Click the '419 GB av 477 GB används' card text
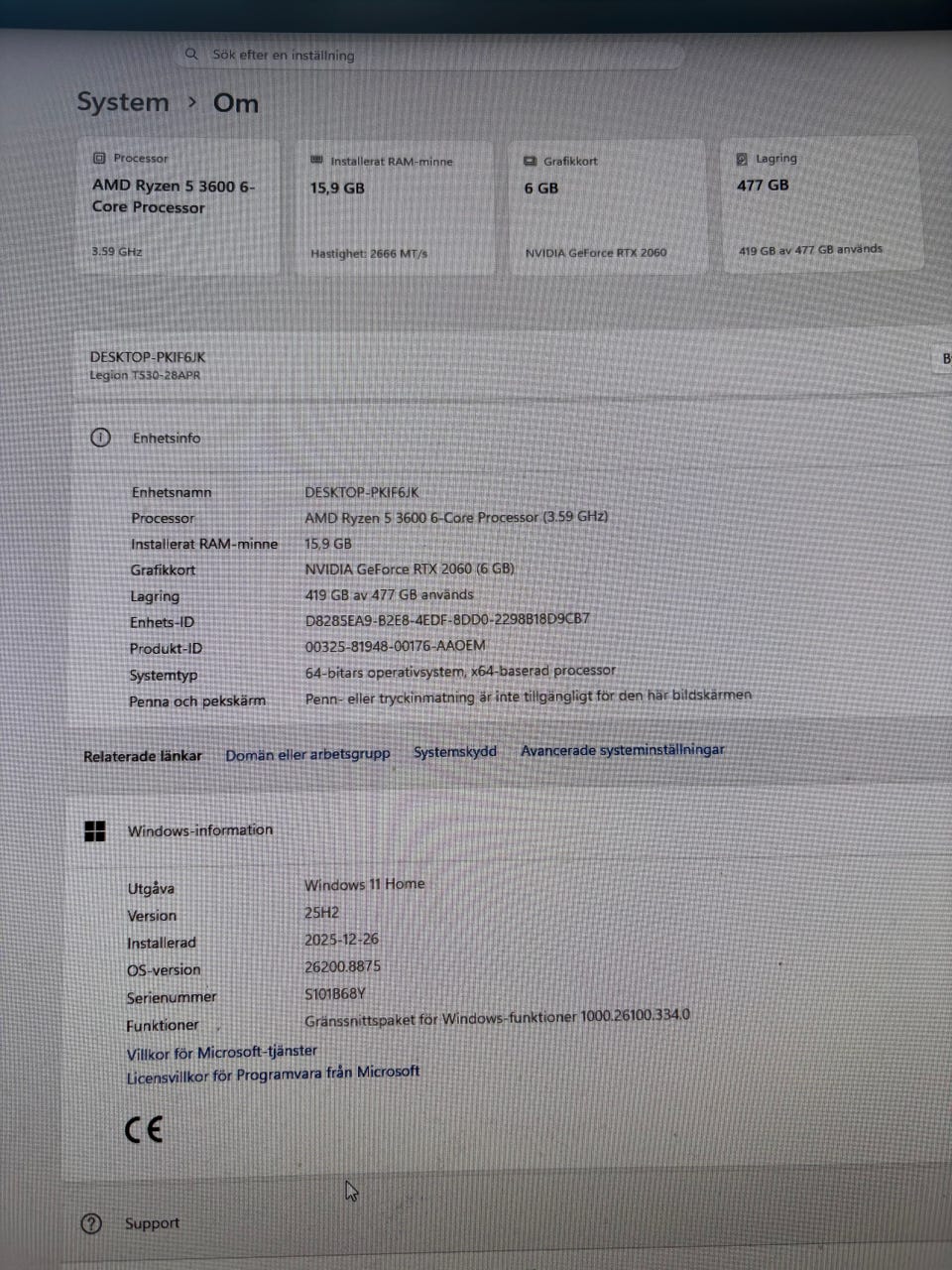This screenshot has width=952, height=1270. pyautogui.click(x=810, y=250)
